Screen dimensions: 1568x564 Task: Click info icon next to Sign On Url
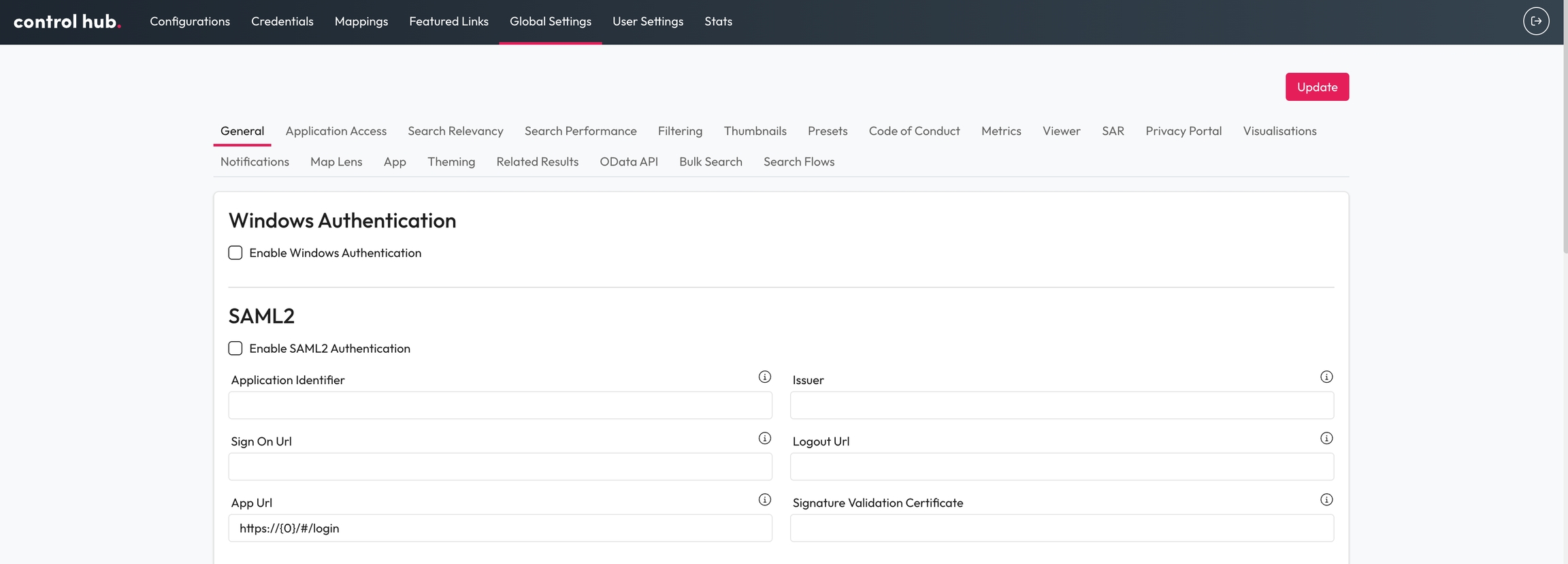(764, 439)
